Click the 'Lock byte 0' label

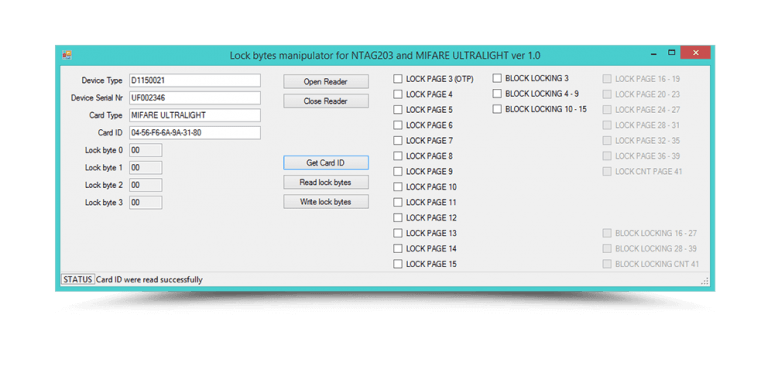point(103,150)
